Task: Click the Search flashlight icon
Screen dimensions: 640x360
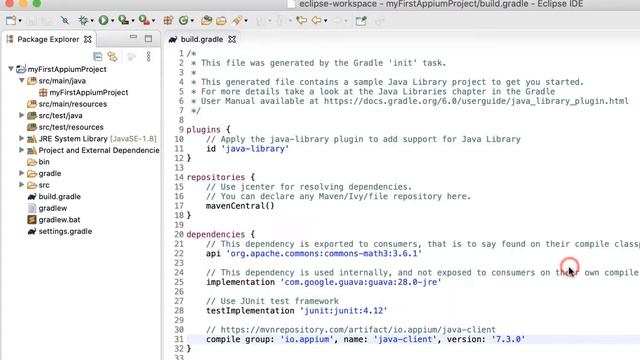Action: [237, 20]
